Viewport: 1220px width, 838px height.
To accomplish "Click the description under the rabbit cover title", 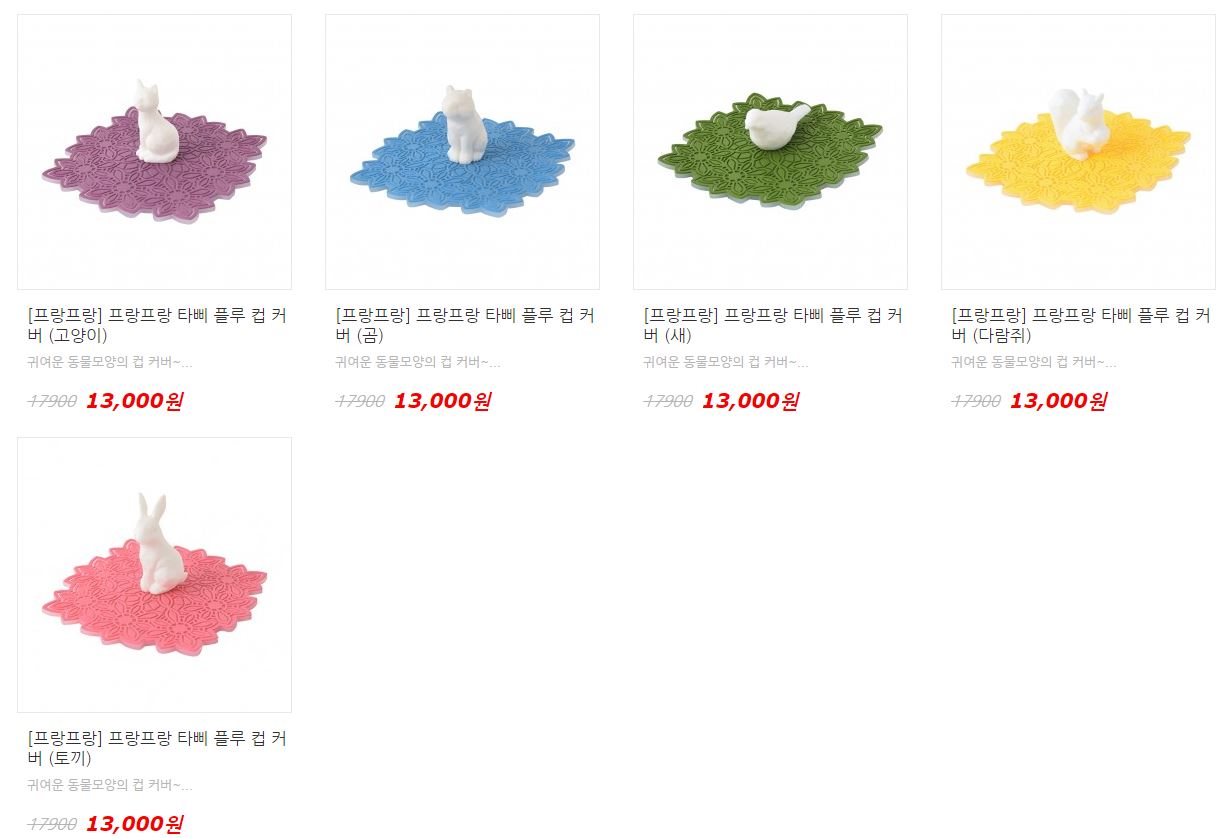I will 110,785.
